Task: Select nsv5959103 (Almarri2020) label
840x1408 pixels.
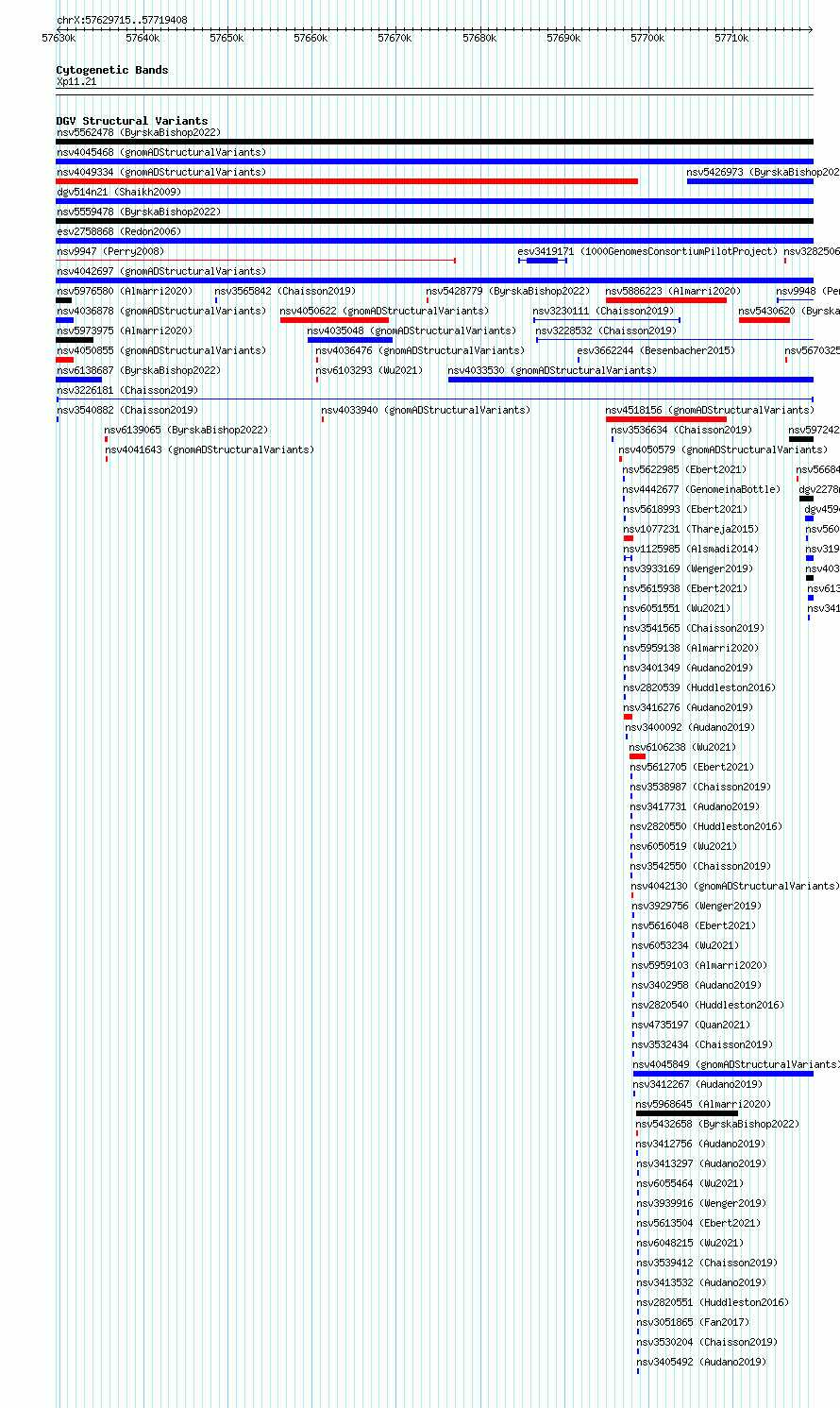Action: (699, 966)
